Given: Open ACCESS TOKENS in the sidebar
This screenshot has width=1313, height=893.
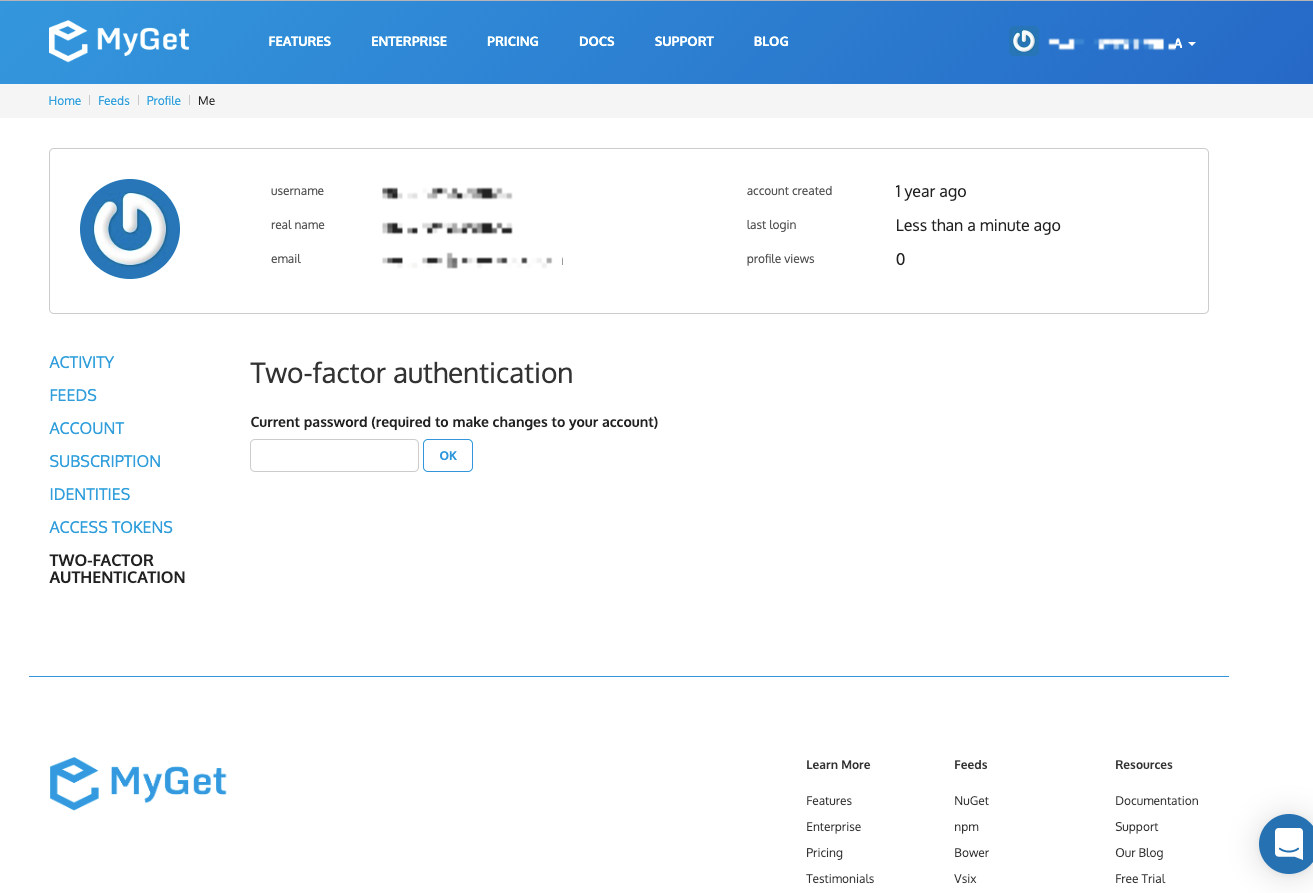Looking at the screenshot, I should (111, 527).
